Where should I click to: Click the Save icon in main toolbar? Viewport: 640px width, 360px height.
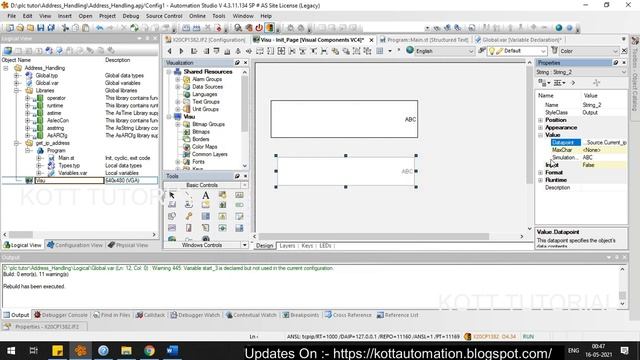[x=40, y=28]
